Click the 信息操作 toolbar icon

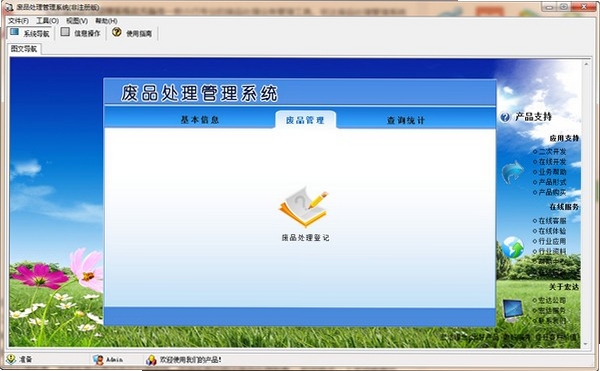pos(65,32)
